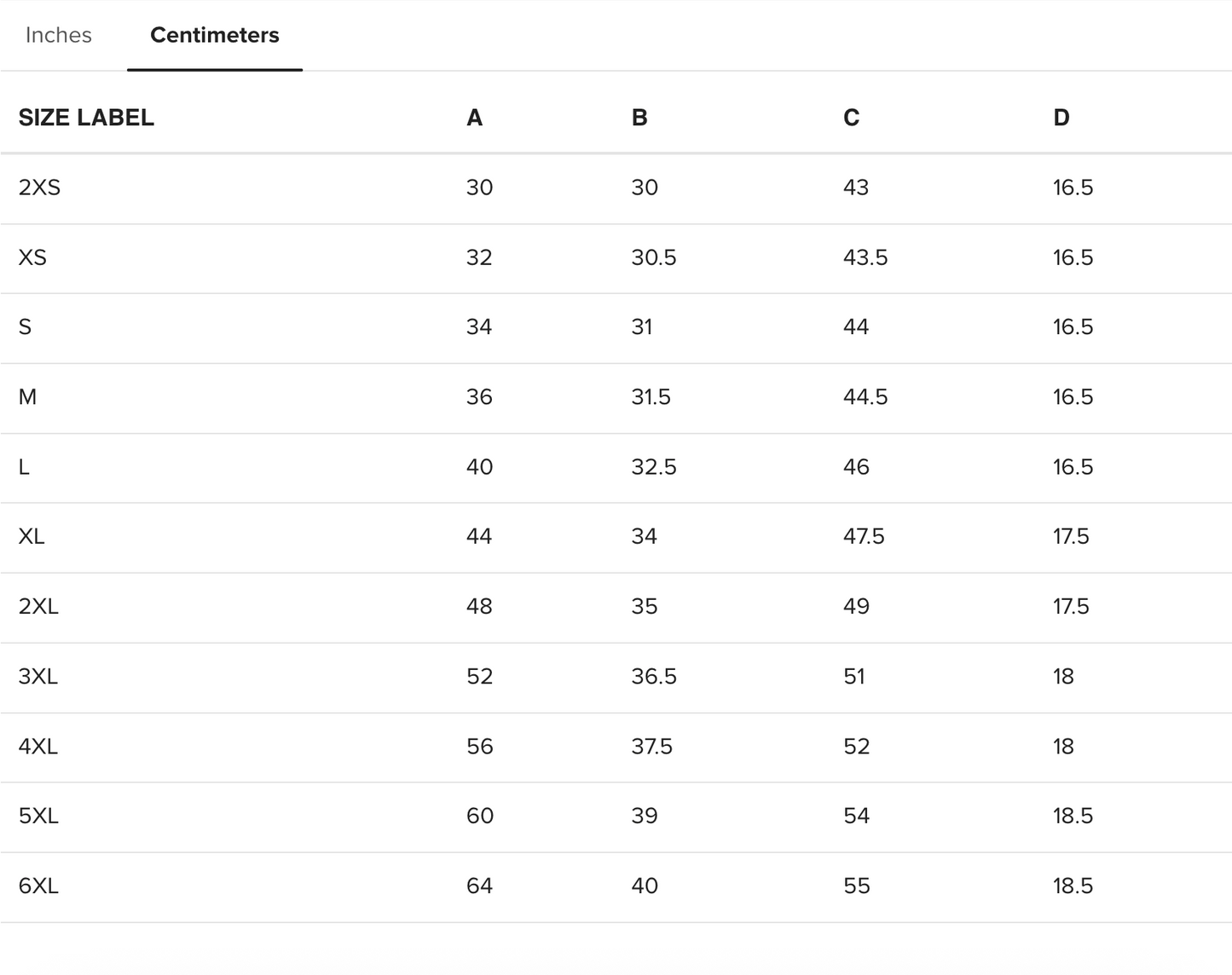Click the XL size label
Screen dimensions: 1232x975
(x=32, y=536)
